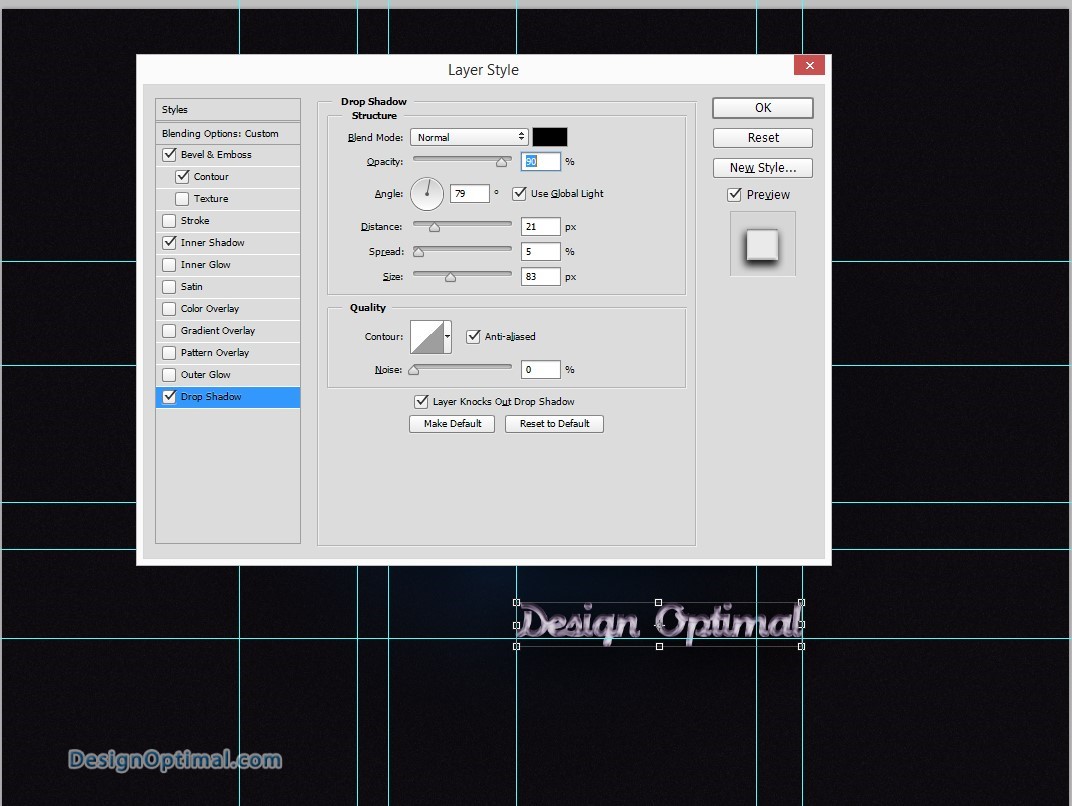Click the Angle value field

tap(469, 193)
